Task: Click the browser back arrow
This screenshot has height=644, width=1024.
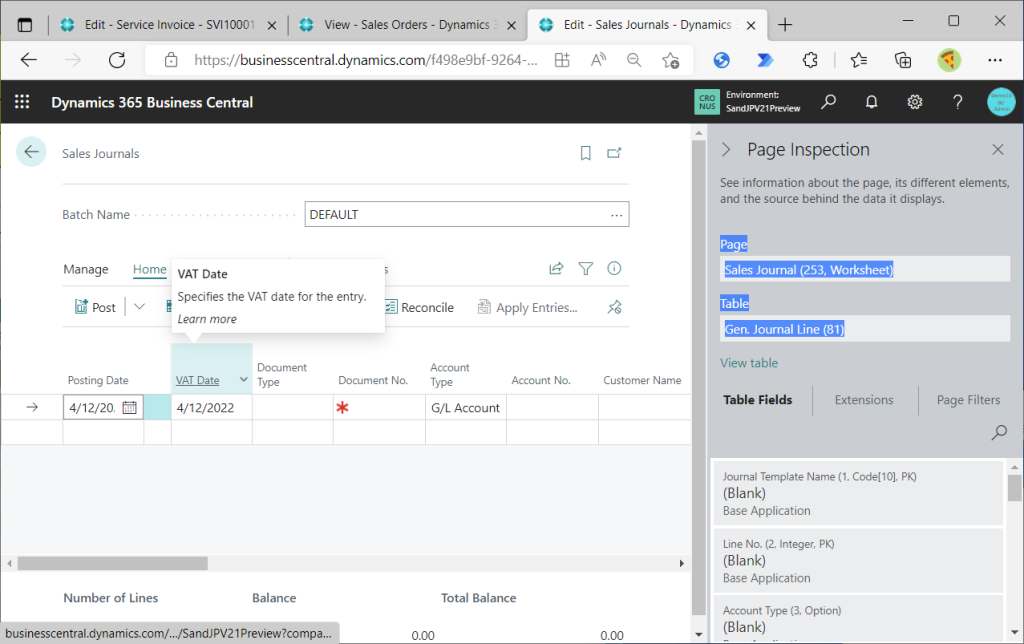Action: pos(29,60)
